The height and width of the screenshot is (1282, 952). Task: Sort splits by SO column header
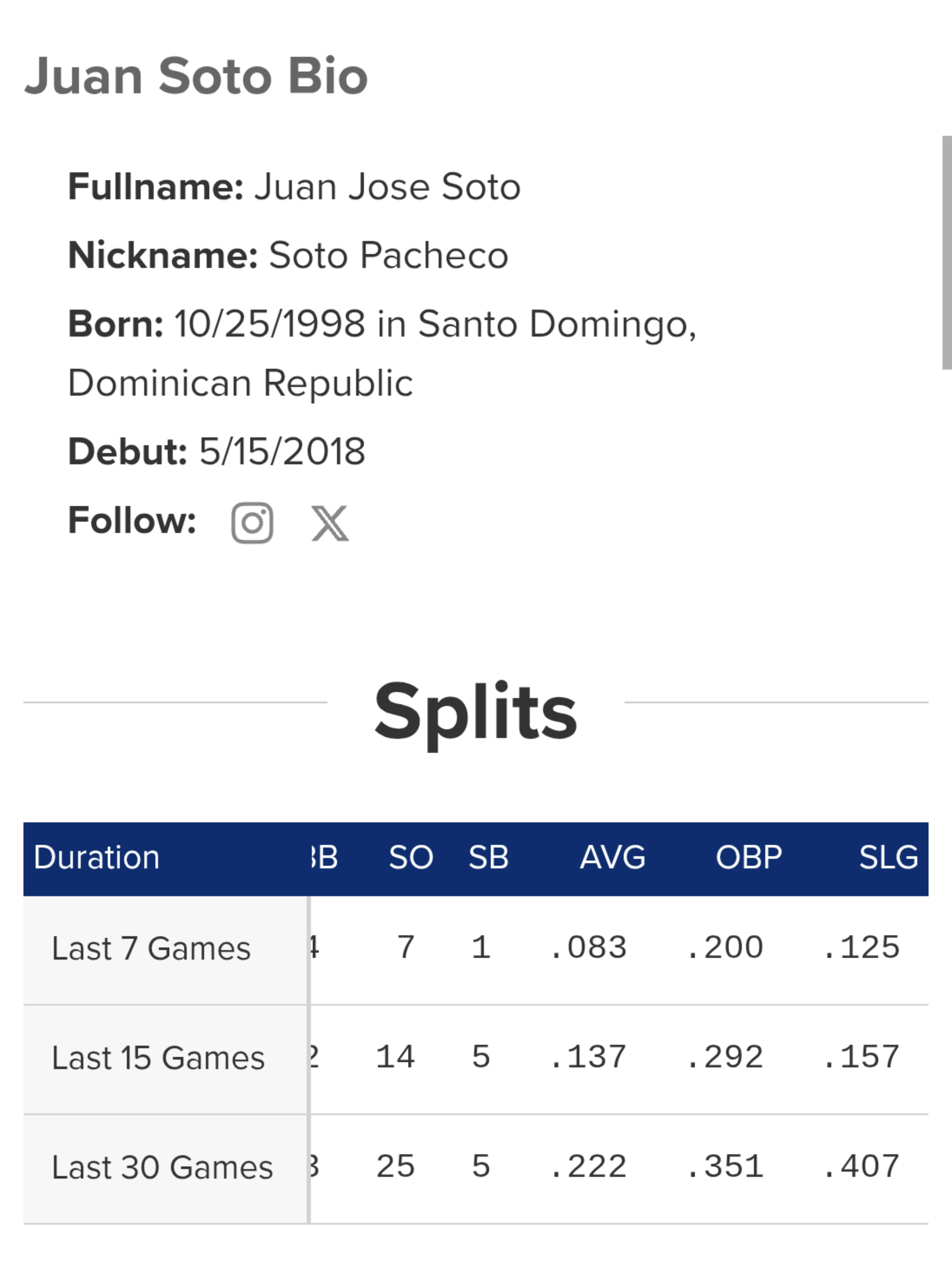(x=411, y=857)
